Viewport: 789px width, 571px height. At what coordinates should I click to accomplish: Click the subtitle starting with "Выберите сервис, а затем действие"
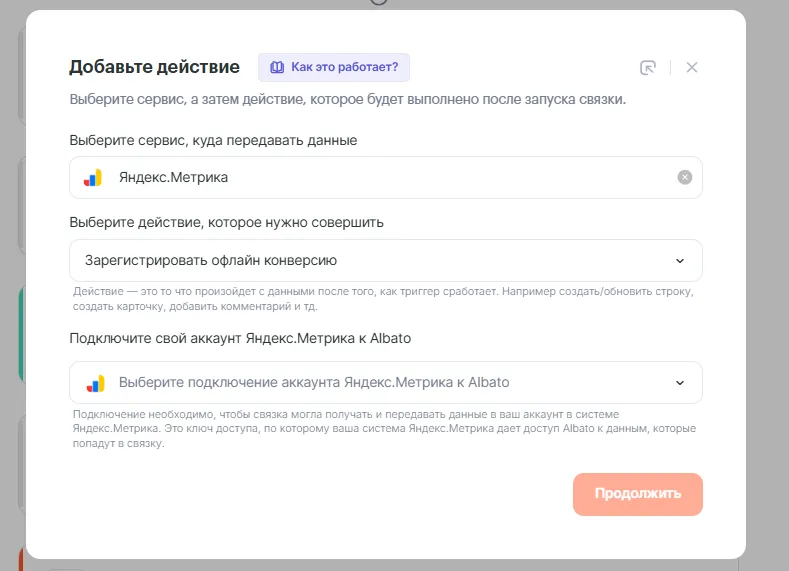pyautogui.click(x=347, y=100)
